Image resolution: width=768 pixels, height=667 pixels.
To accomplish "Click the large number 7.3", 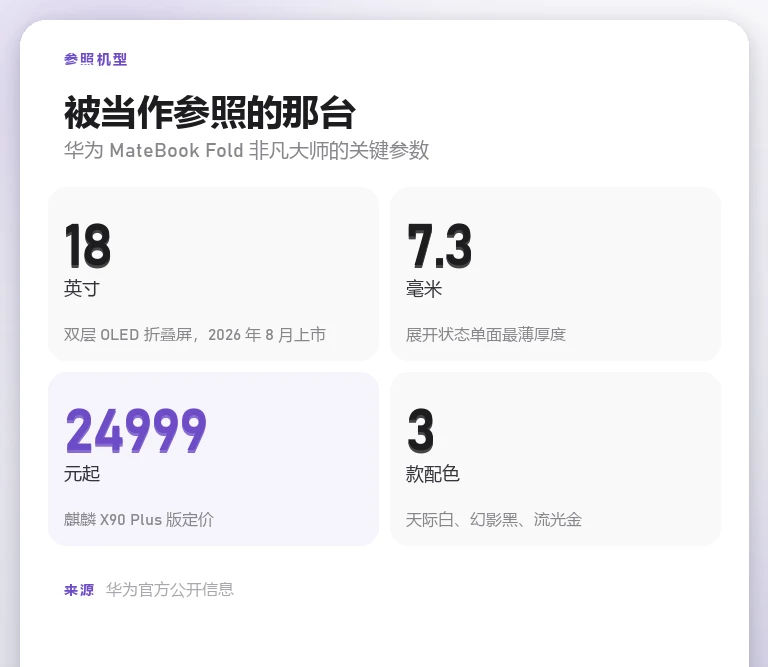I will tap(439, 245).
